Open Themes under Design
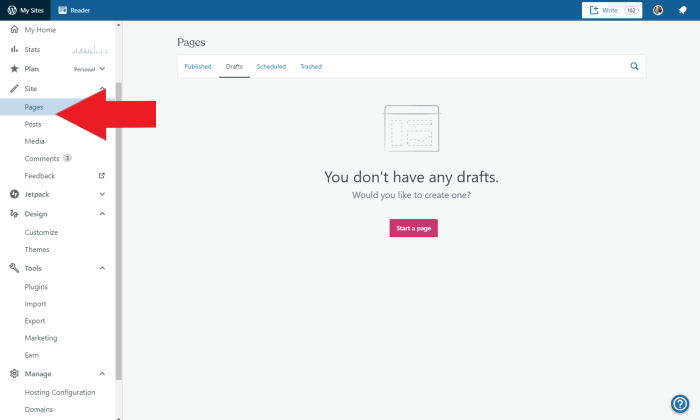 (x=37, y=250)
